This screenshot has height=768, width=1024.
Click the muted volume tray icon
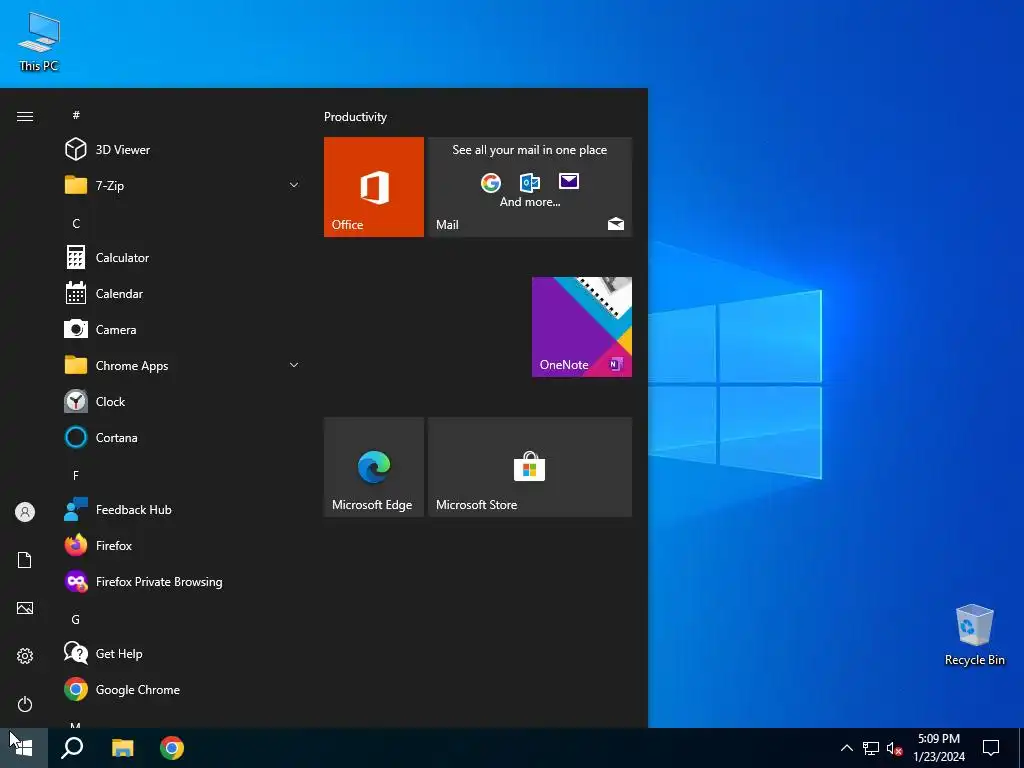point(894,748)
